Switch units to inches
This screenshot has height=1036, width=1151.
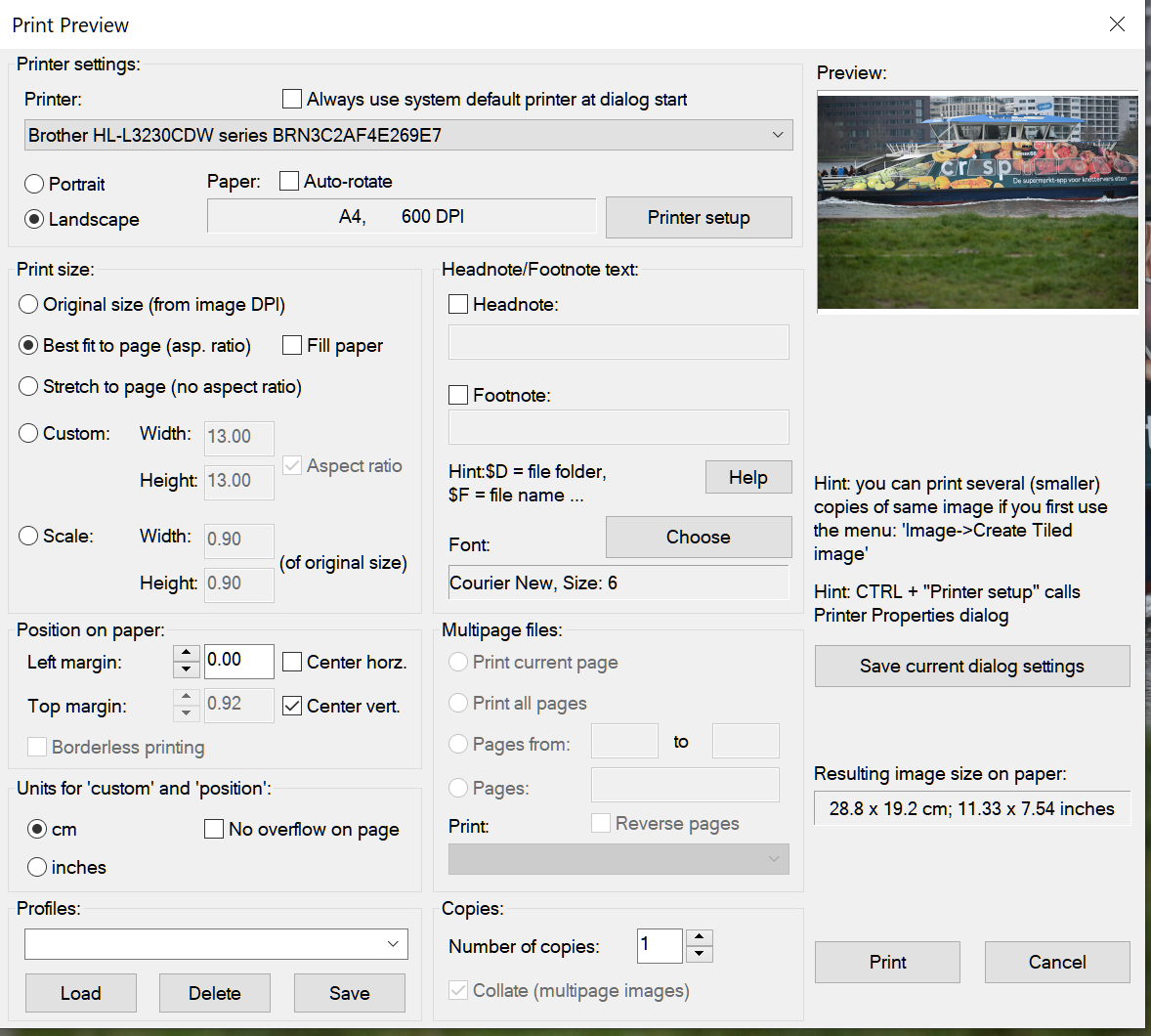[x=37, y=867]
